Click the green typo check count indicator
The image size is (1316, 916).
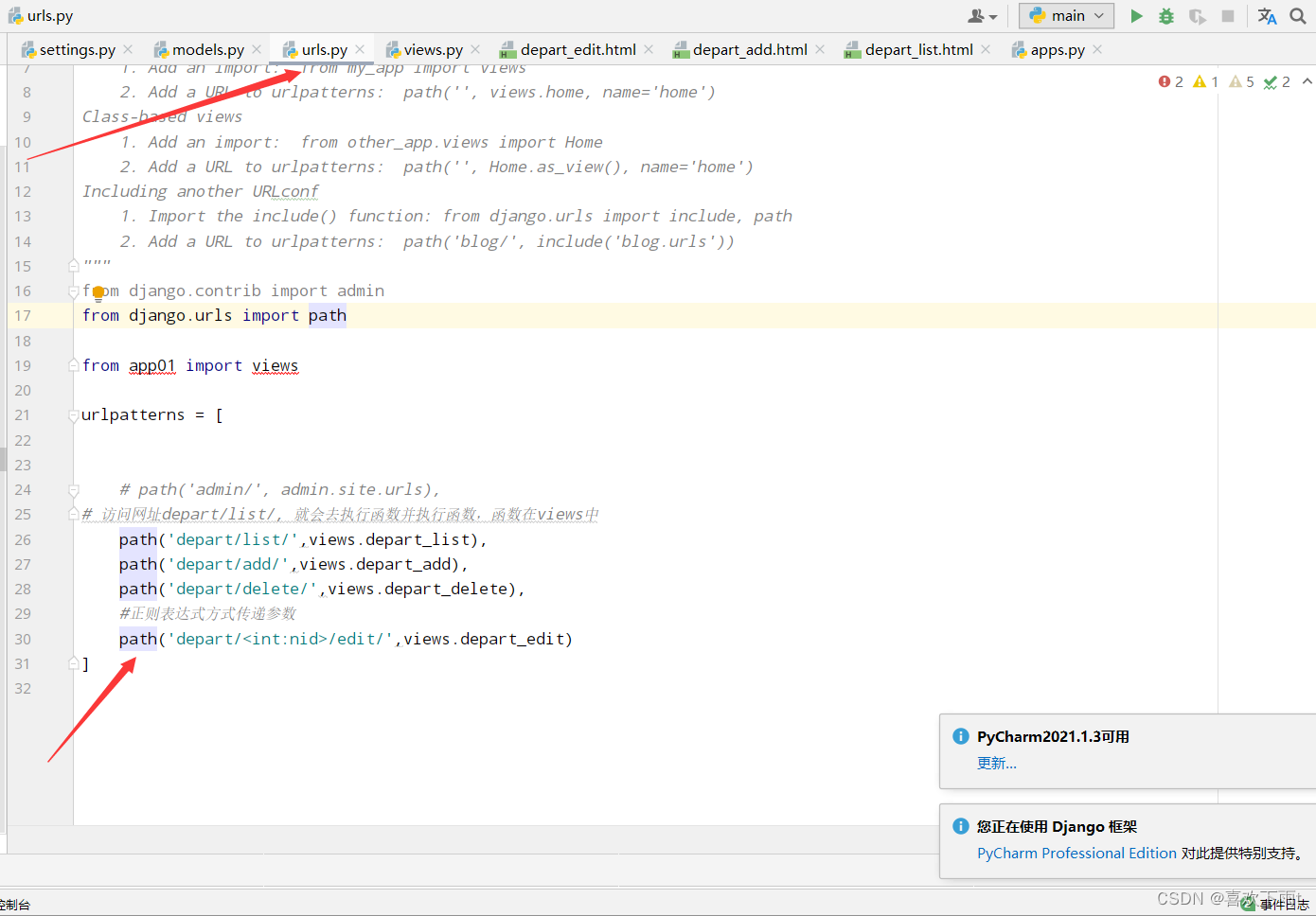pos(1277,82)
